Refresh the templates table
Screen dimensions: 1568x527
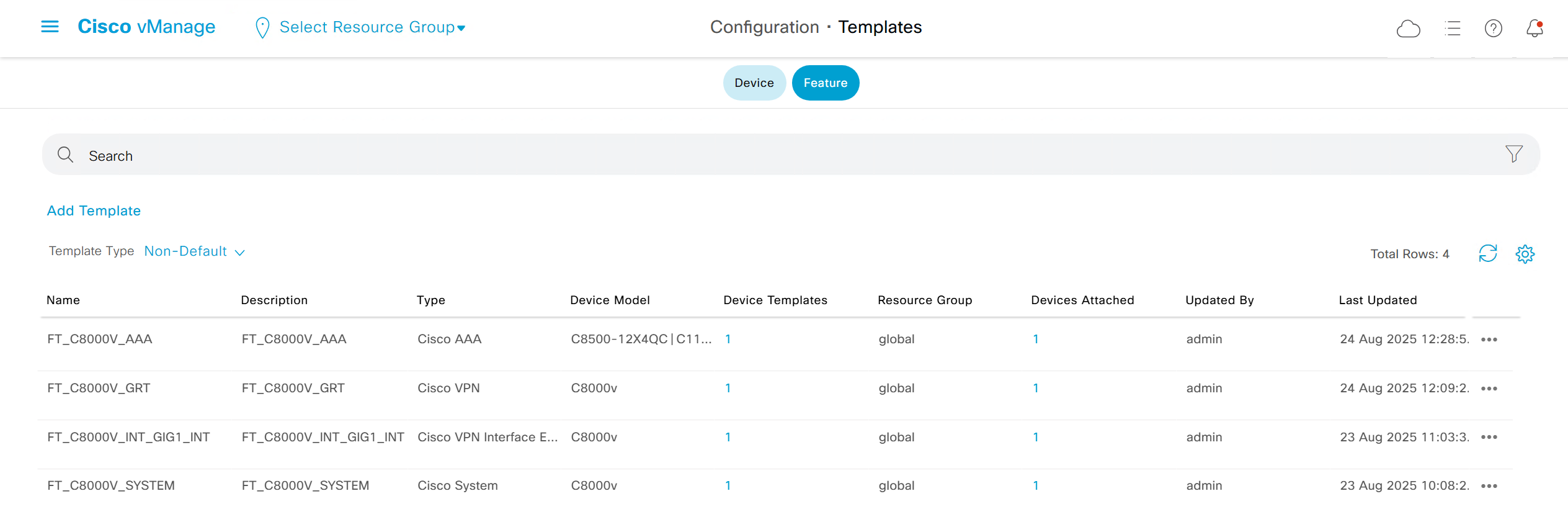(1487, 253)
